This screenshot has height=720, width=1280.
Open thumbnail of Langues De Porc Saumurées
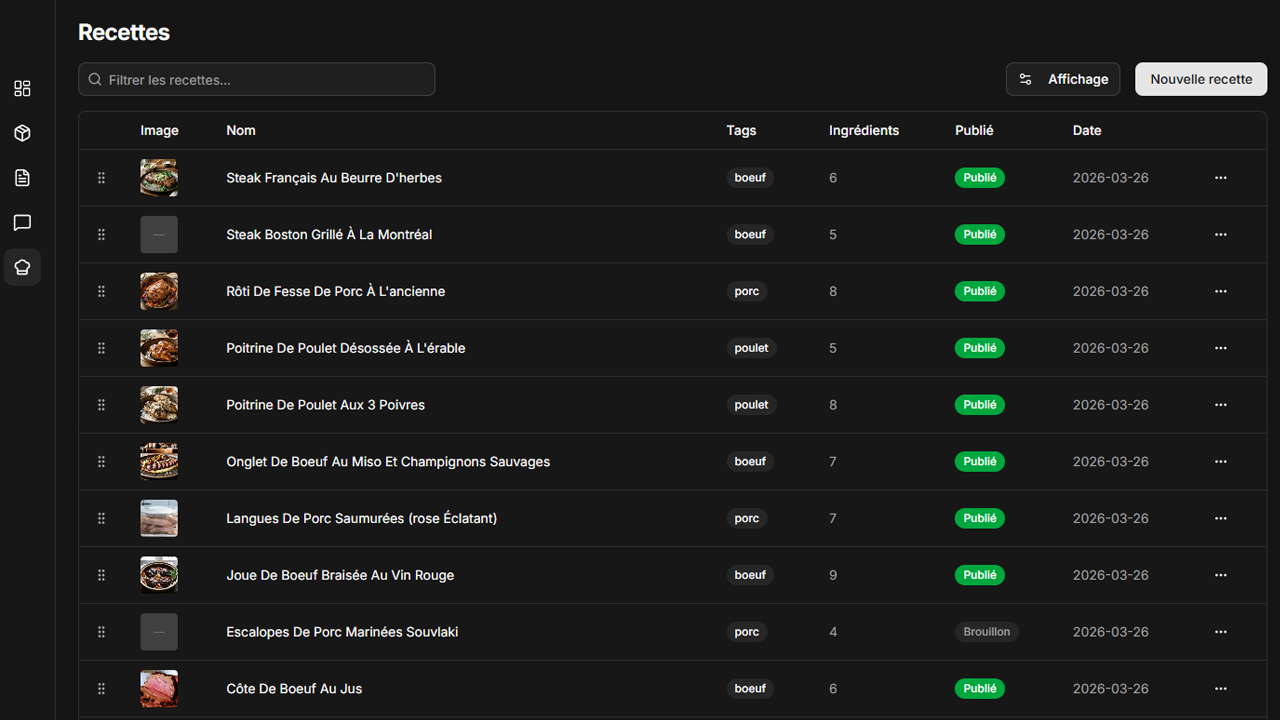pos(159,518)
